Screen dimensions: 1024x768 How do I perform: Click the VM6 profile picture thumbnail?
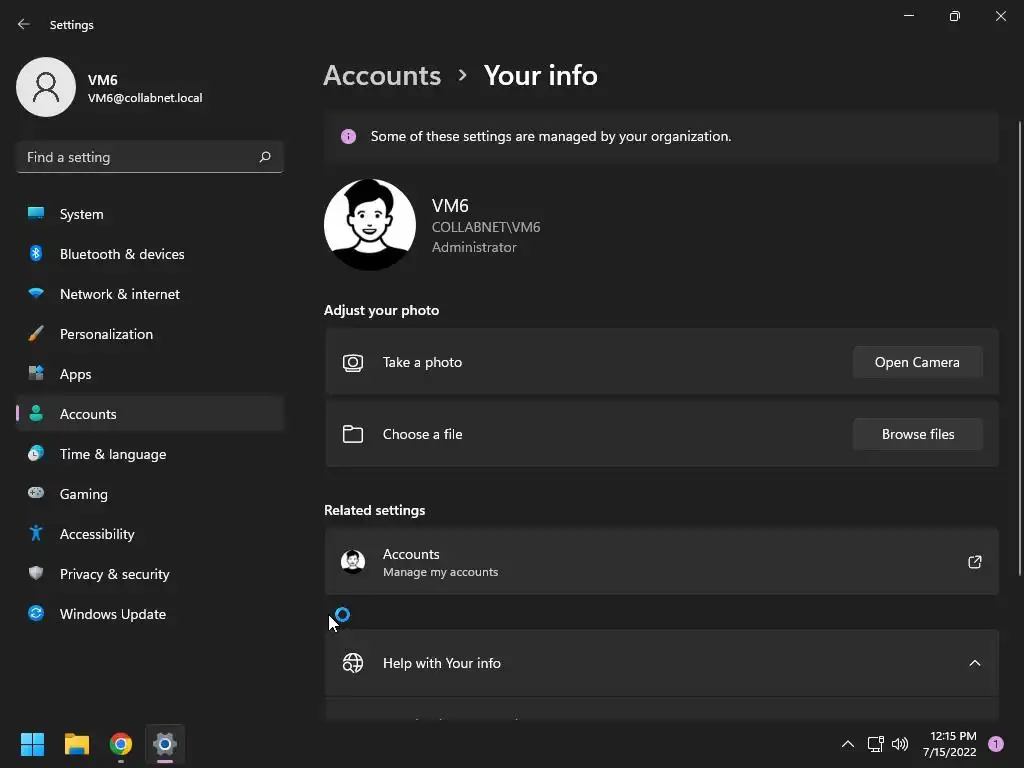click(46, 87)
